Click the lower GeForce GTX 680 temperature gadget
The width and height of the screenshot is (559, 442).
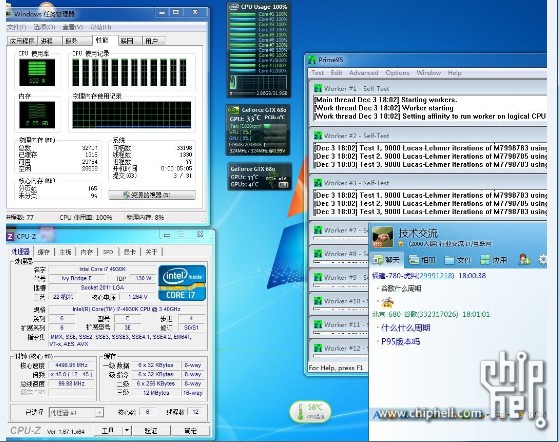point(259,176)
